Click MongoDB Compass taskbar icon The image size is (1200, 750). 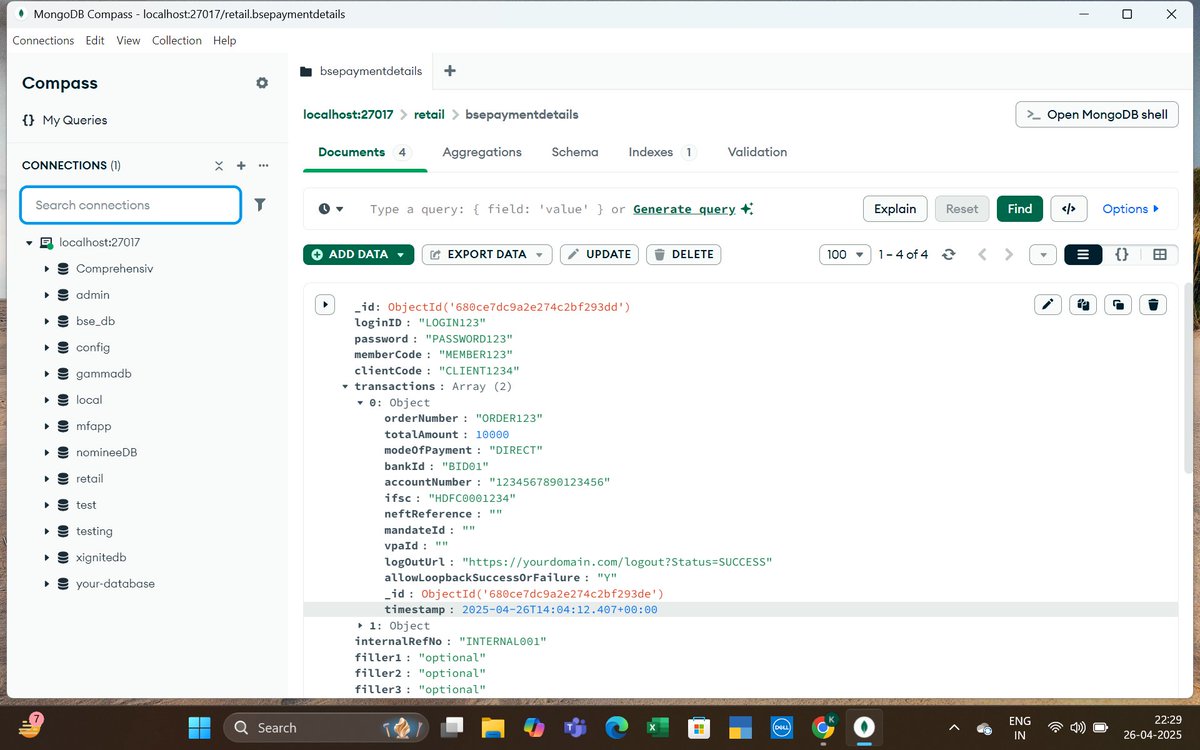point(865,727)
